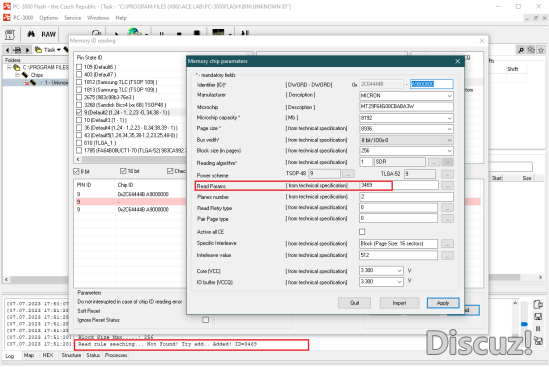The image size is (549, 367).
Task: Click the Apply button
Action: pyautogui.click(x=443, y=303)
